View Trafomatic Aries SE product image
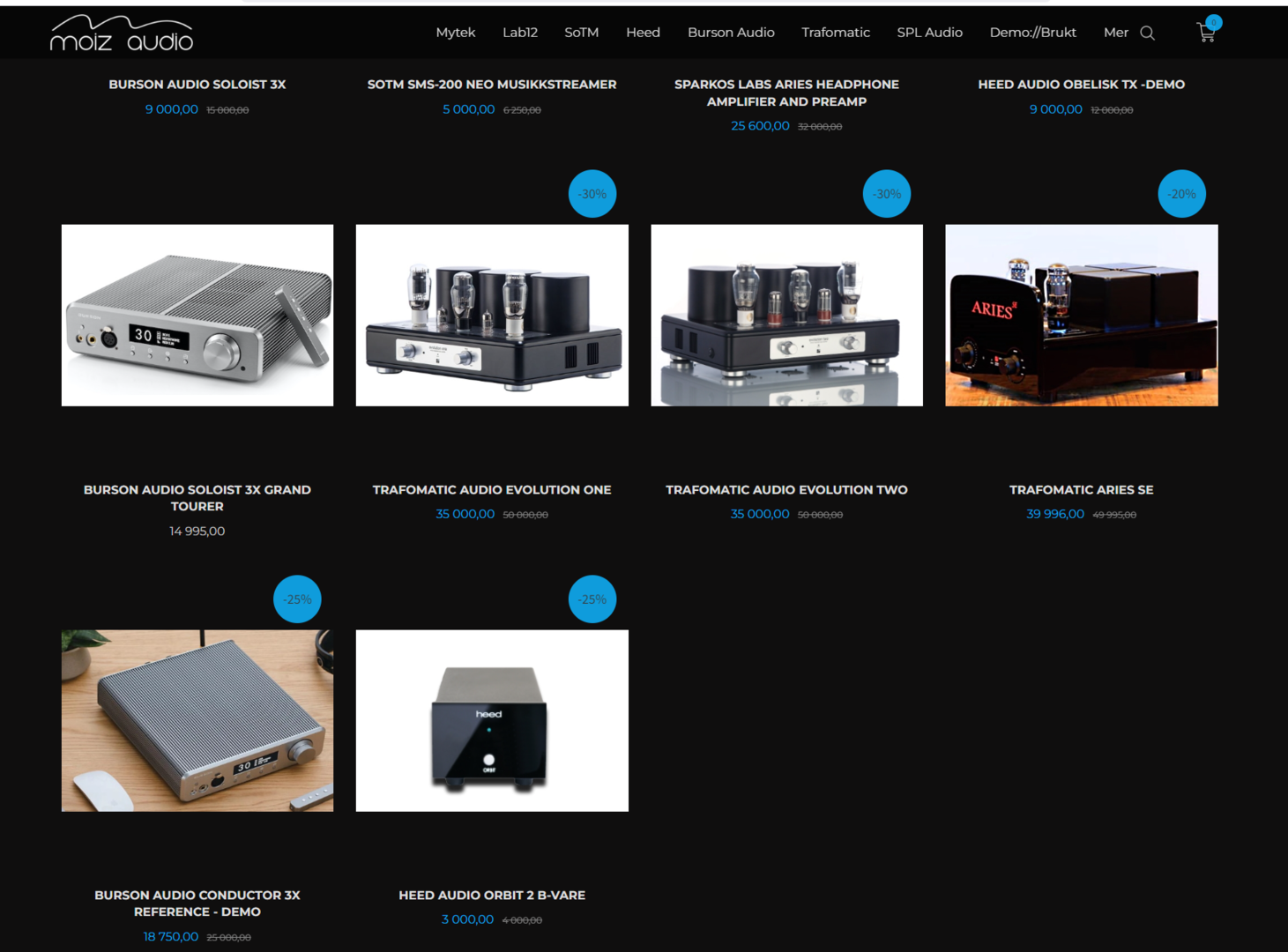 pos(1082,316)
